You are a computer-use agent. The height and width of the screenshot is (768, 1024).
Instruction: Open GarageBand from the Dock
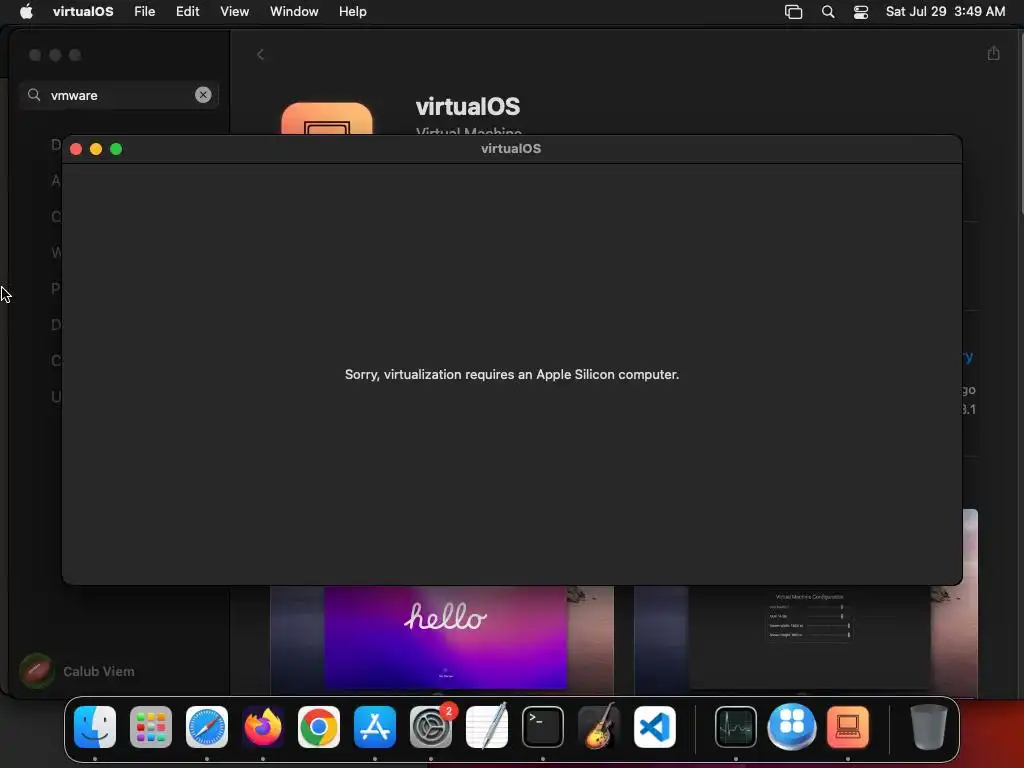(x=599, y=726)
